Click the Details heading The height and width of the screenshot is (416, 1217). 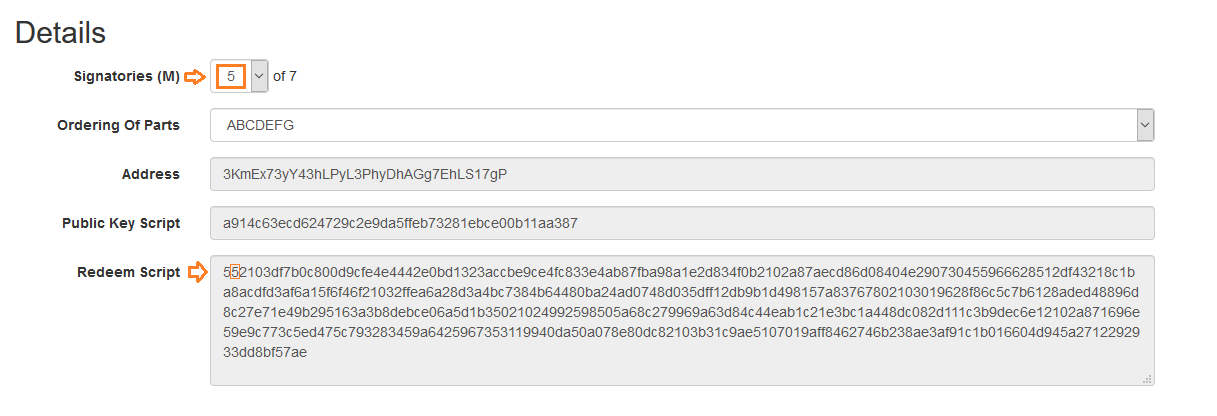coord(60,32)
